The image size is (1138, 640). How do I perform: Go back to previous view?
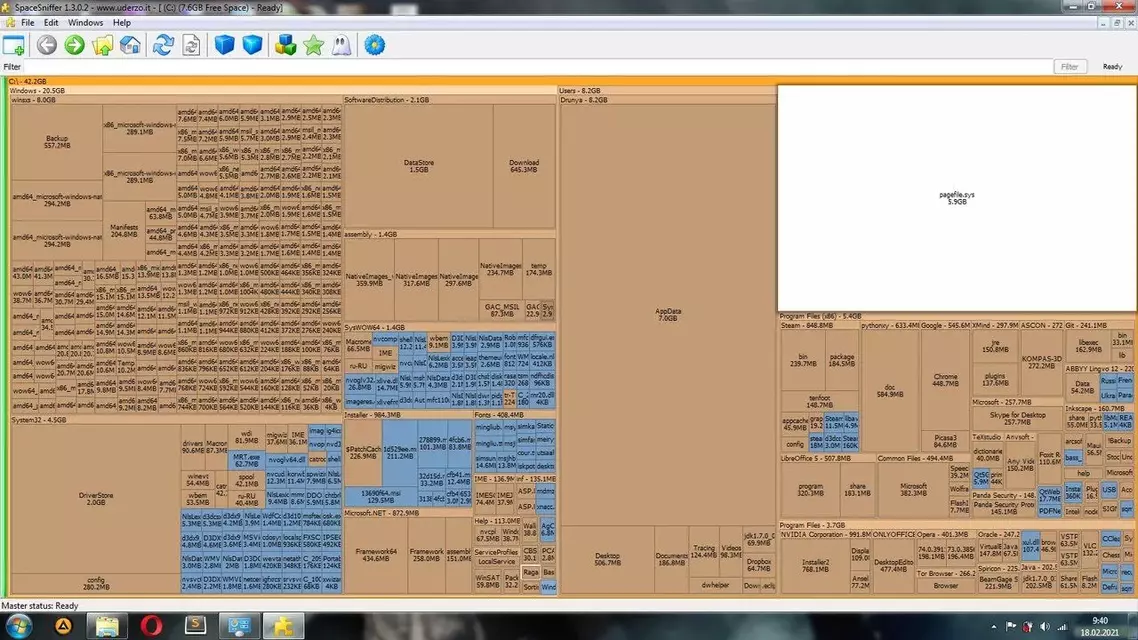[x=46, y=45]
